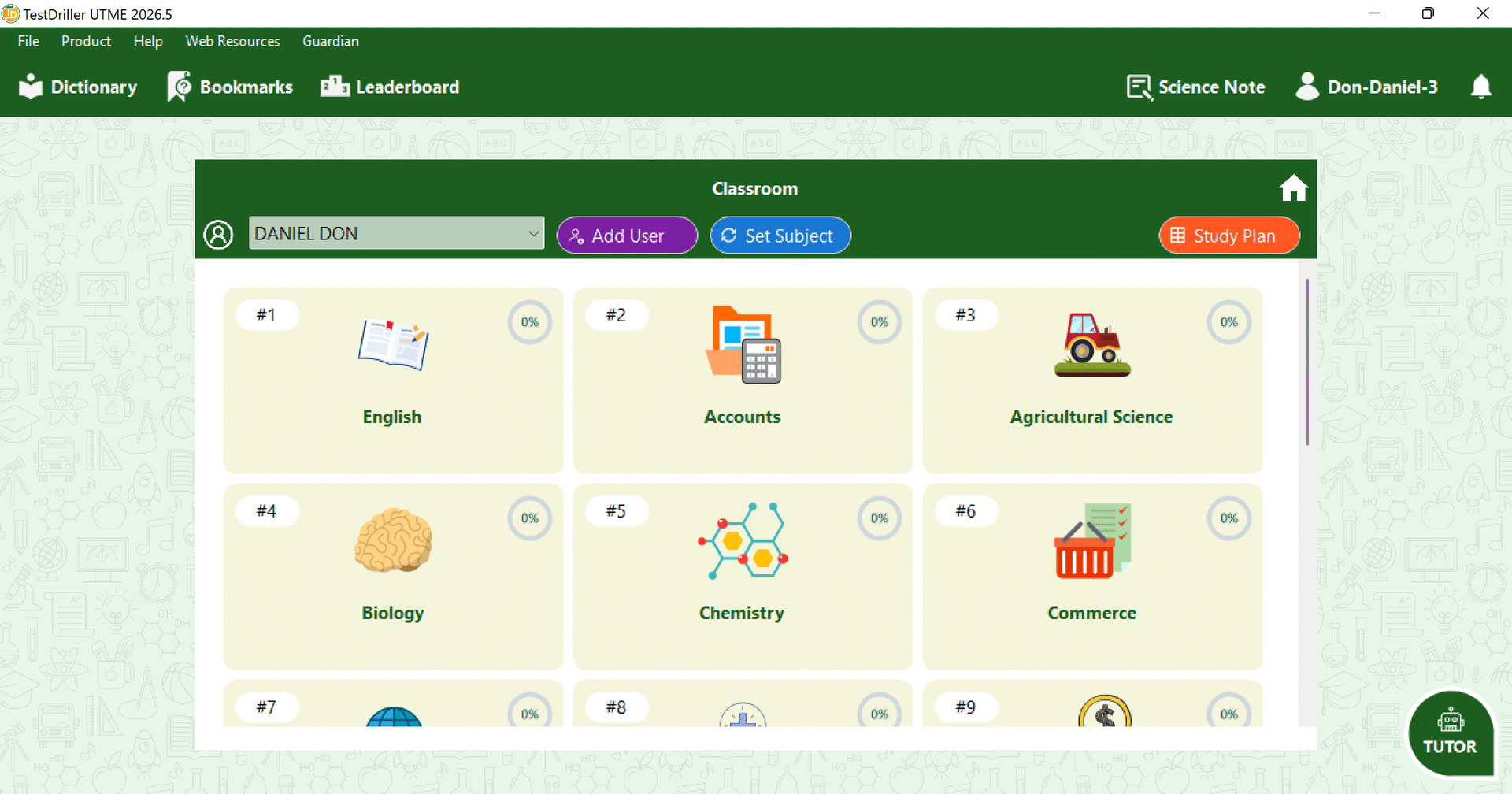Click the classroom vertical scrollbar thumb
Viewport: 1512px width, 794px height.
[1307, 362]
